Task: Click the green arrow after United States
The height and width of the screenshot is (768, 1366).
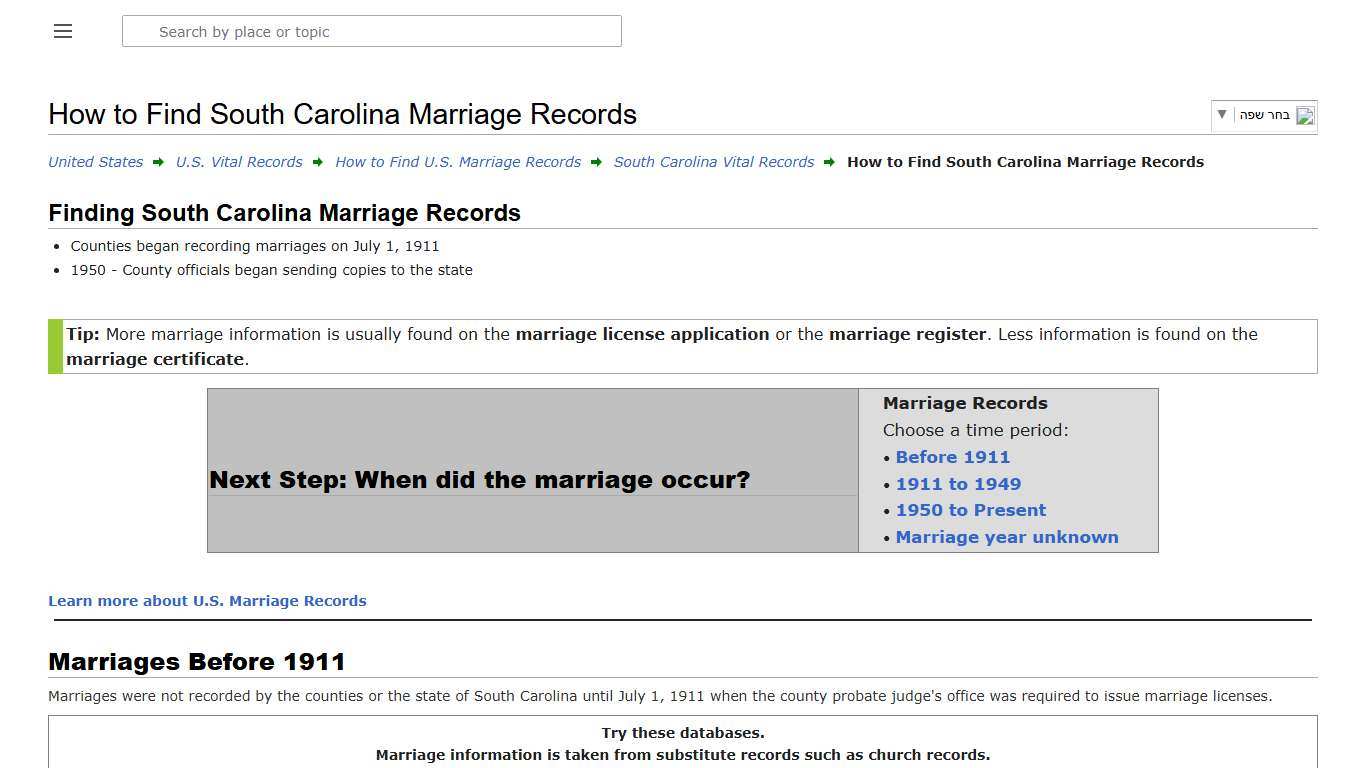Action: tap(158, 161)
